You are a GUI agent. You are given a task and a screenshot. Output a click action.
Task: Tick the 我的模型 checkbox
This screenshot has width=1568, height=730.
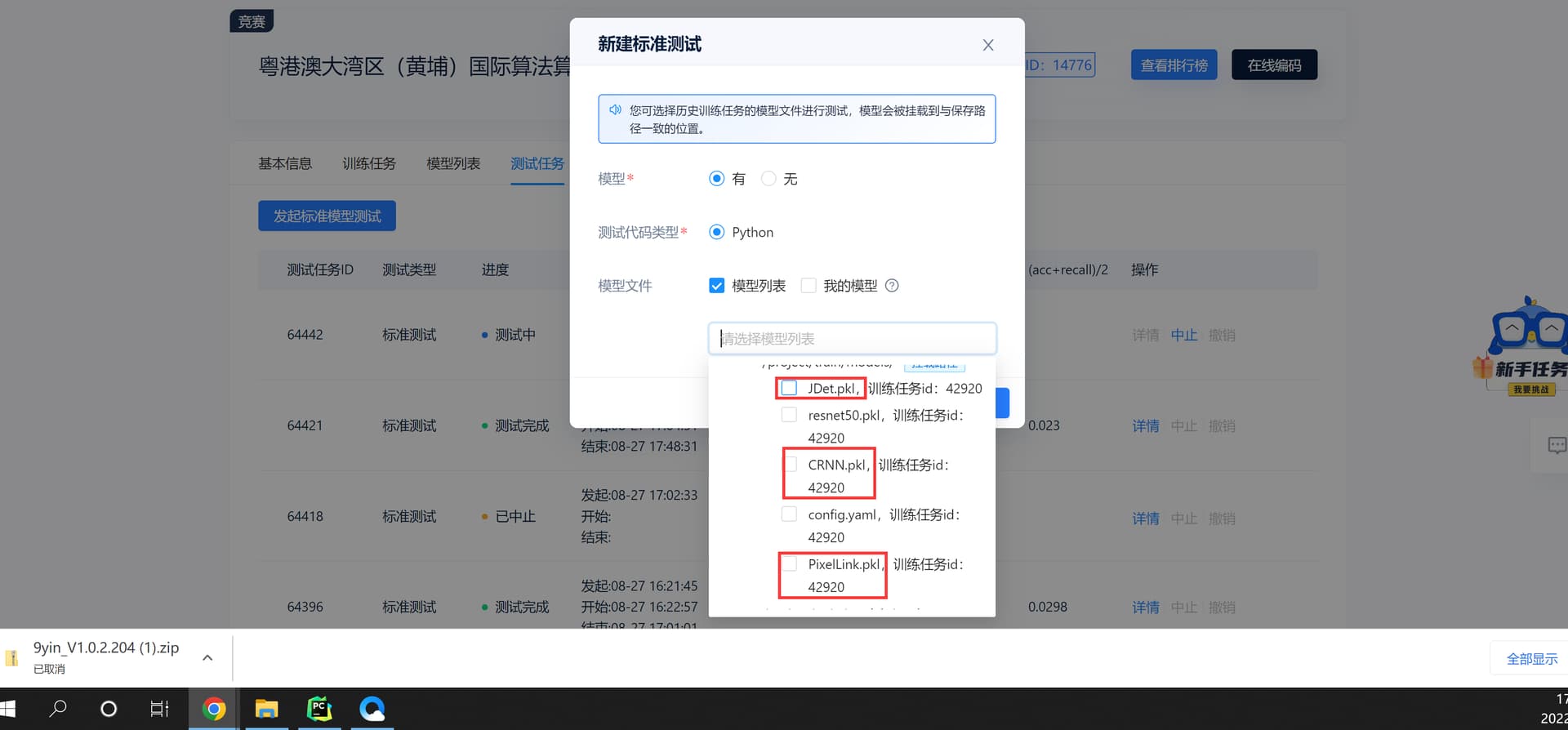(808, 286)
